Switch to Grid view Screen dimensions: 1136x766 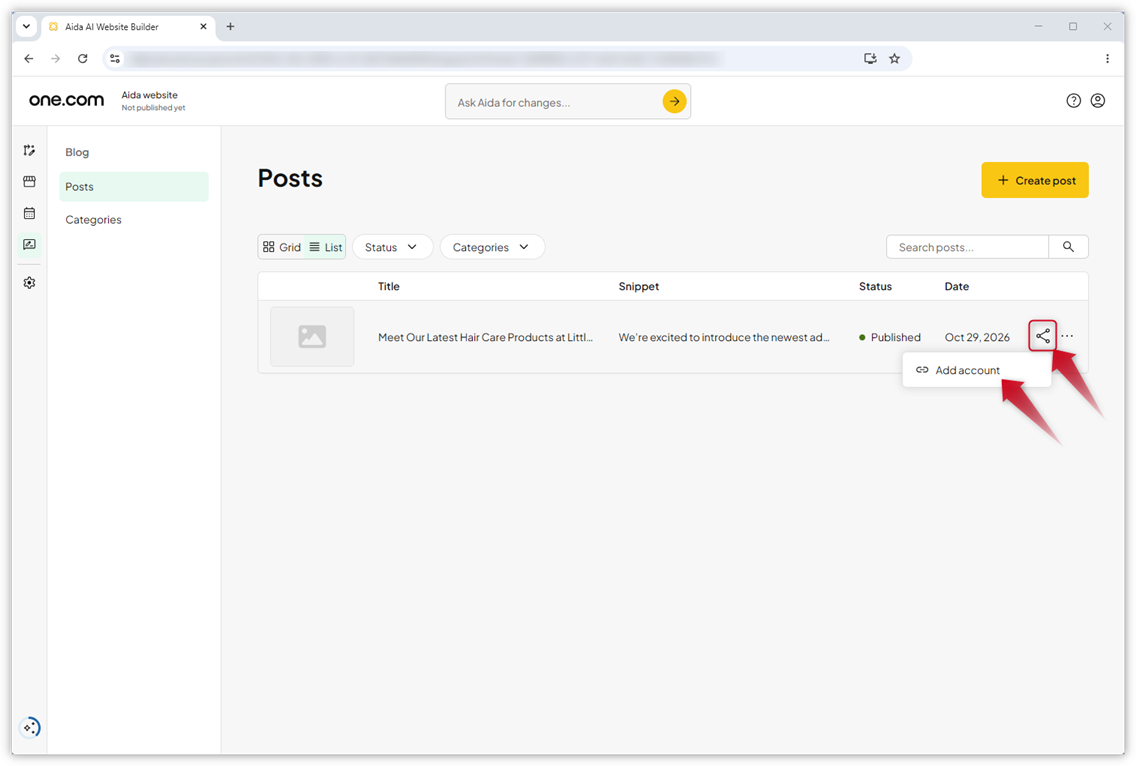point(282,247)
